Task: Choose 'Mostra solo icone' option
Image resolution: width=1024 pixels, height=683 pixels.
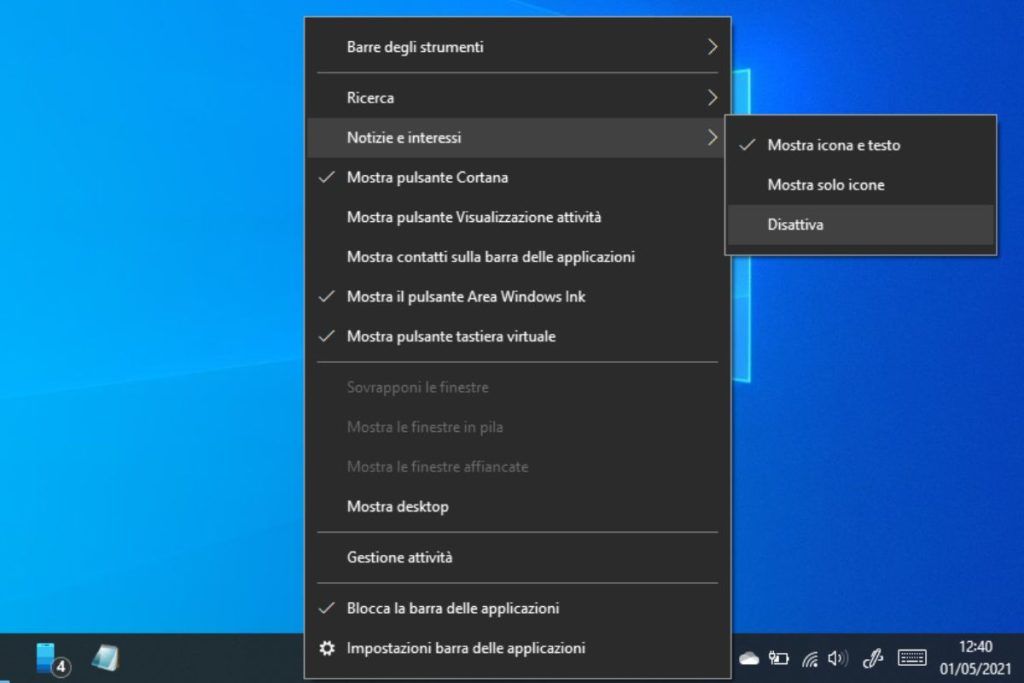Action: (825, 185)
